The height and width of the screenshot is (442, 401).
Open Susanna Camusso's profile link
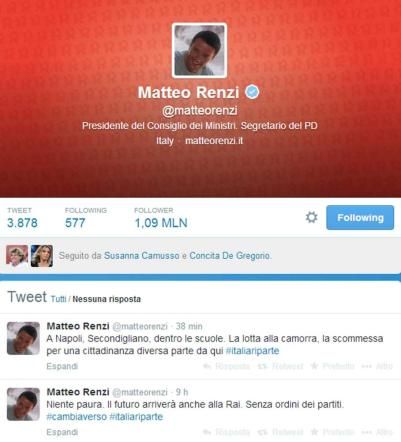click(x=142, y=256)
